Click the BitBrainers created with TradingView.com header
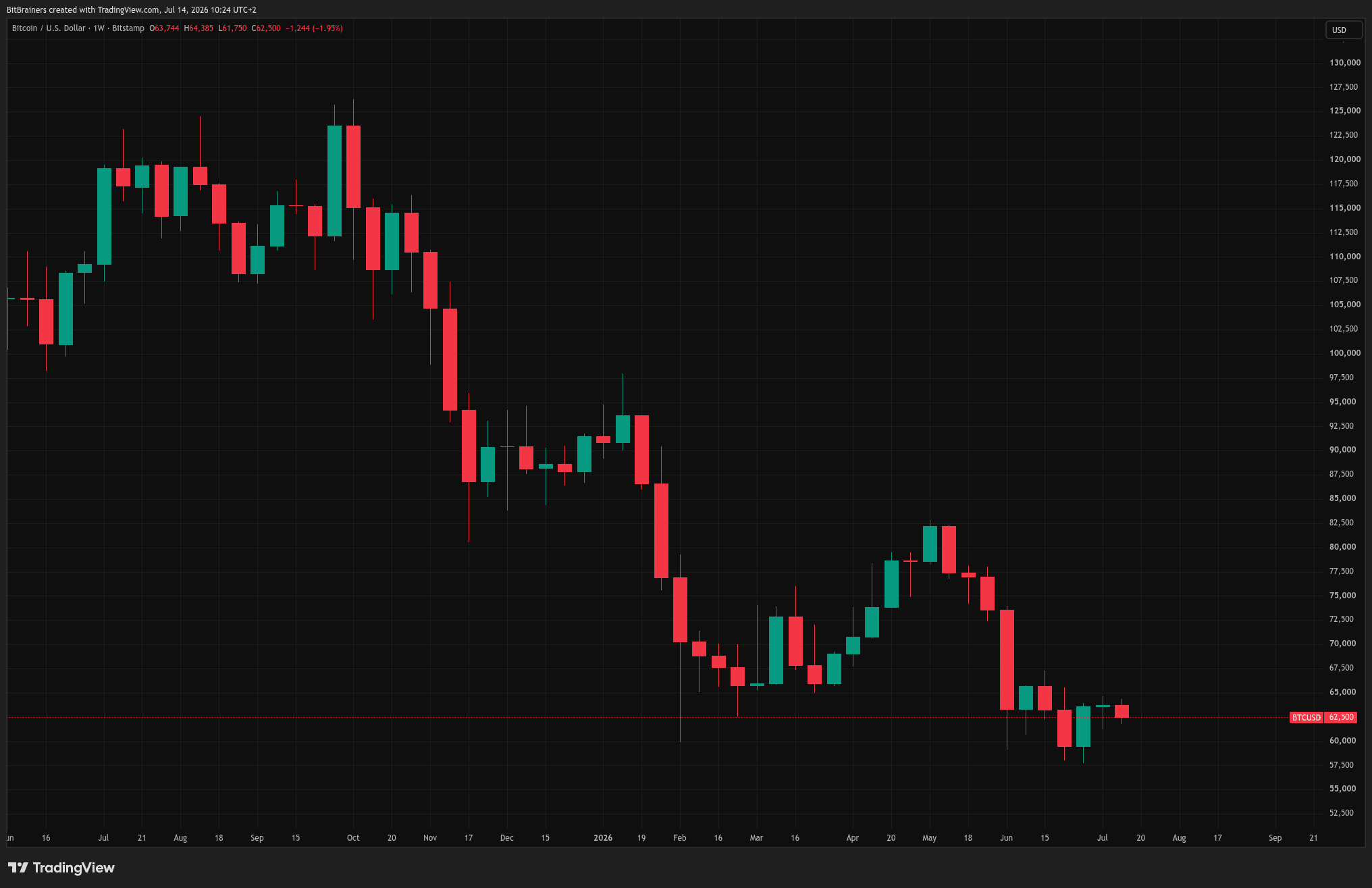 coord(132,10)
